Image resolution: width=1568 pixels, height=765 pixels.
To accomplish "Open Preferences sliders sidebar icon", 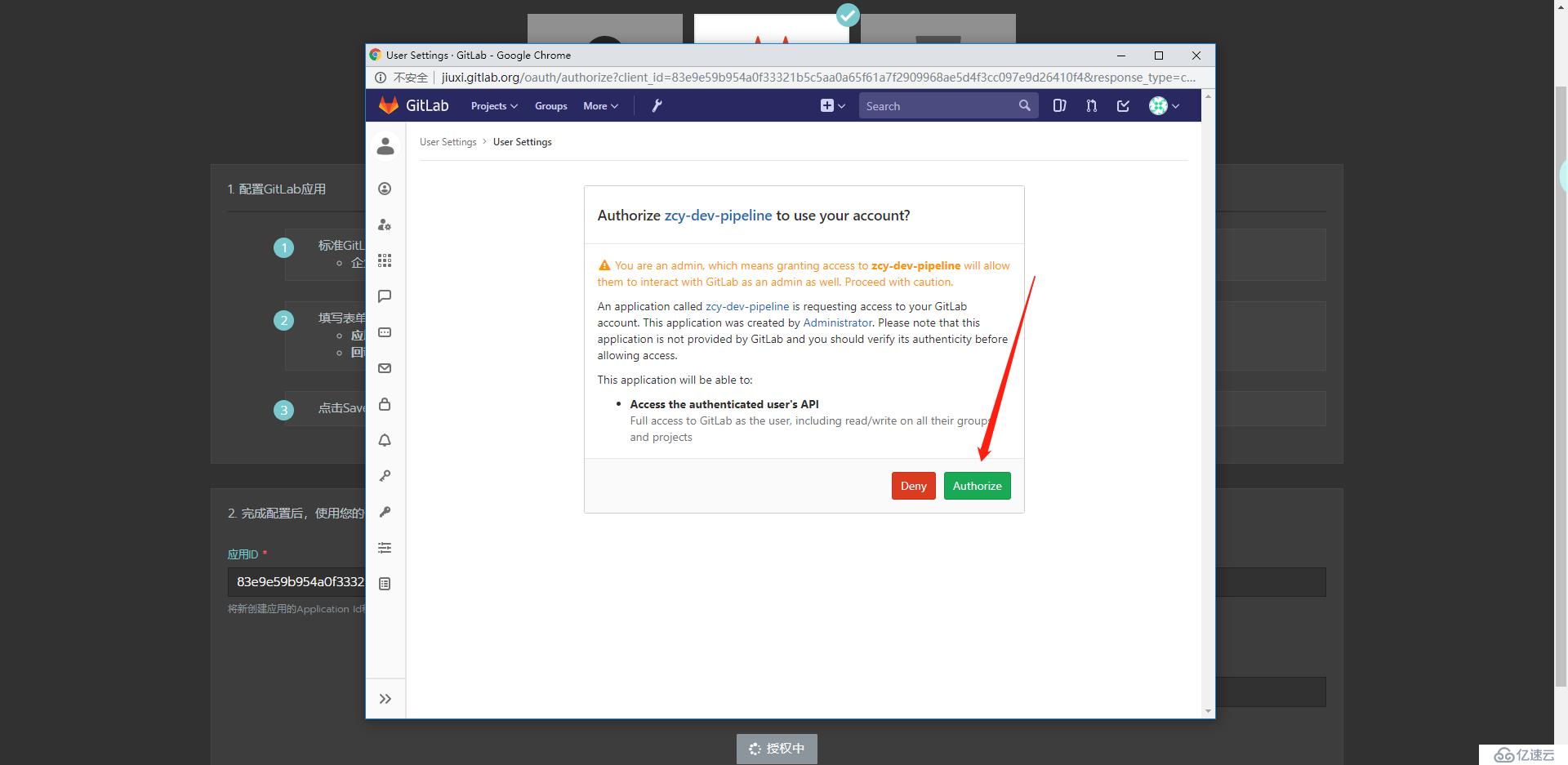I will point(385,548).
